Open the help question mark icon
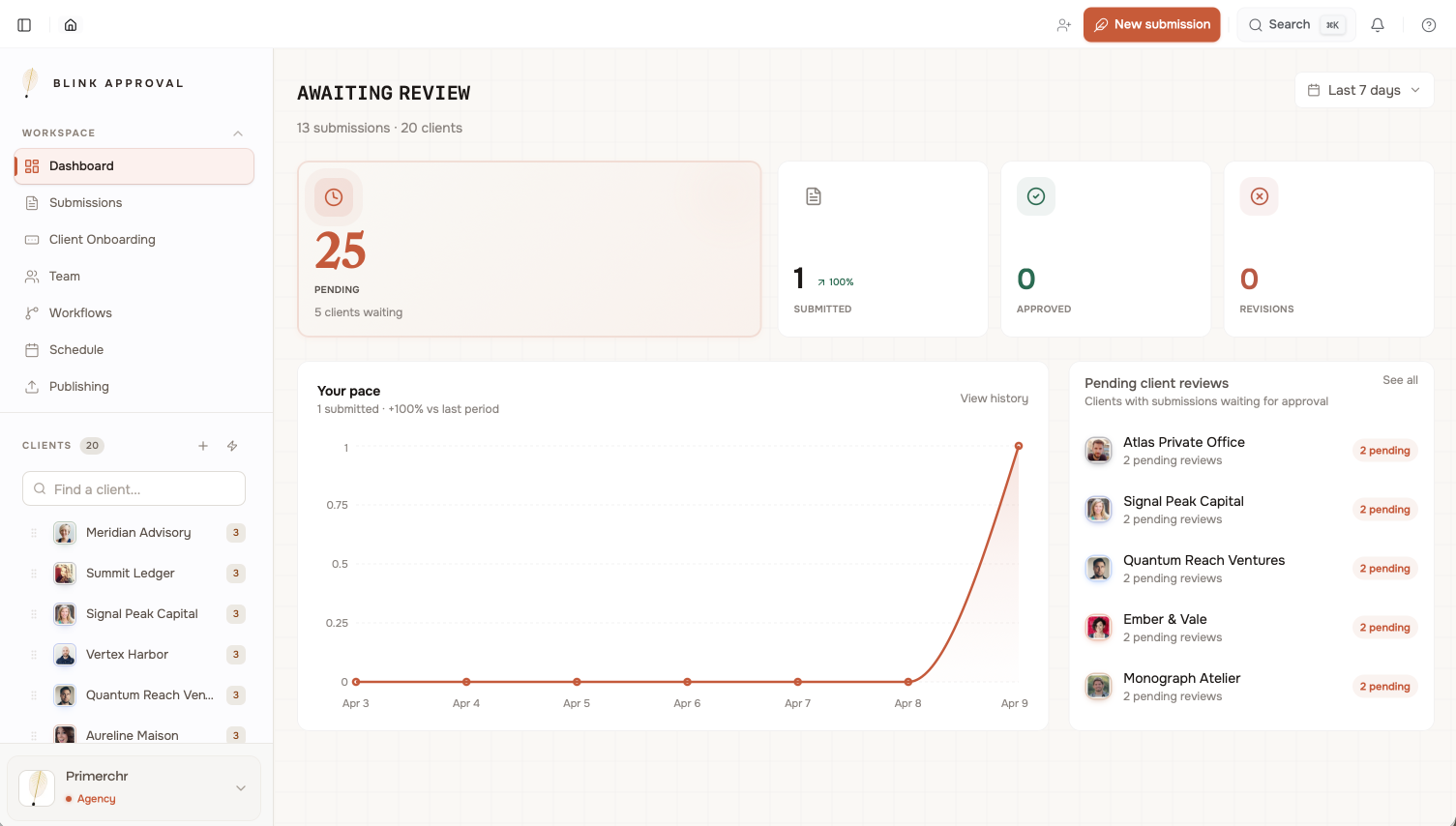The image size is (1456, 826). coord(1428,25)
